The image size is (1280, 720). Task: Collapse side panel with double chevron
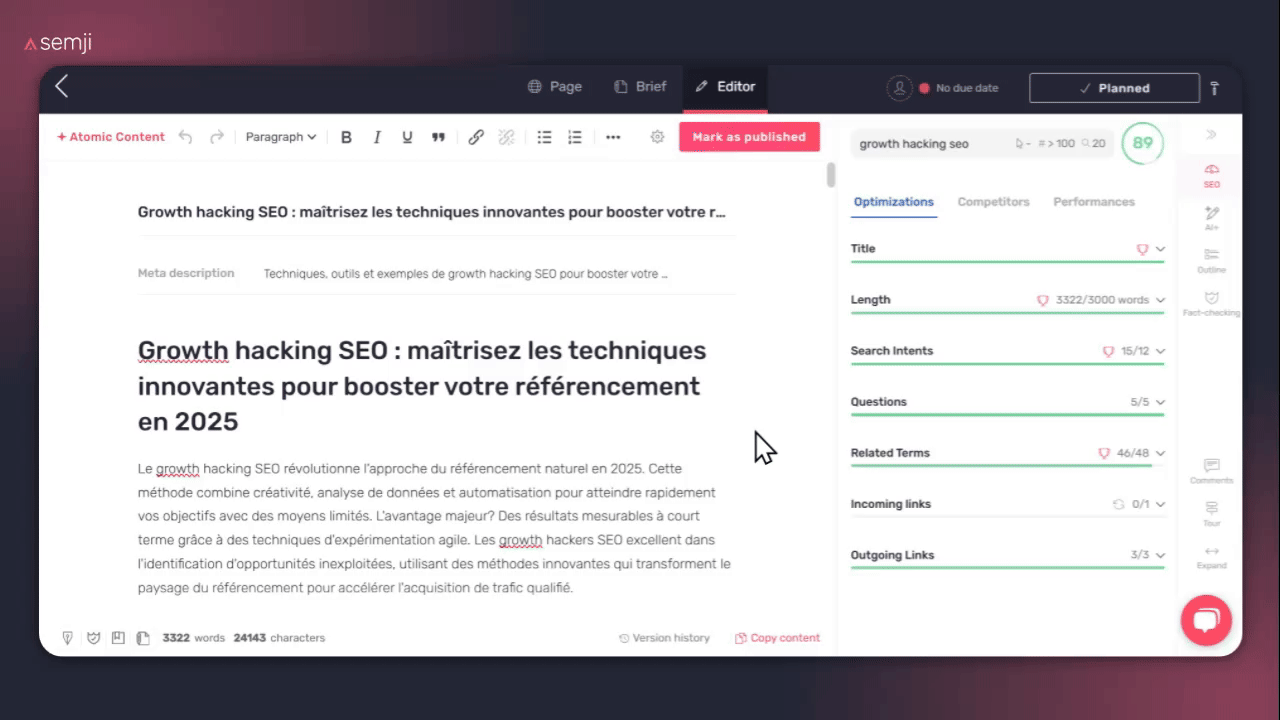(1211, 134)
